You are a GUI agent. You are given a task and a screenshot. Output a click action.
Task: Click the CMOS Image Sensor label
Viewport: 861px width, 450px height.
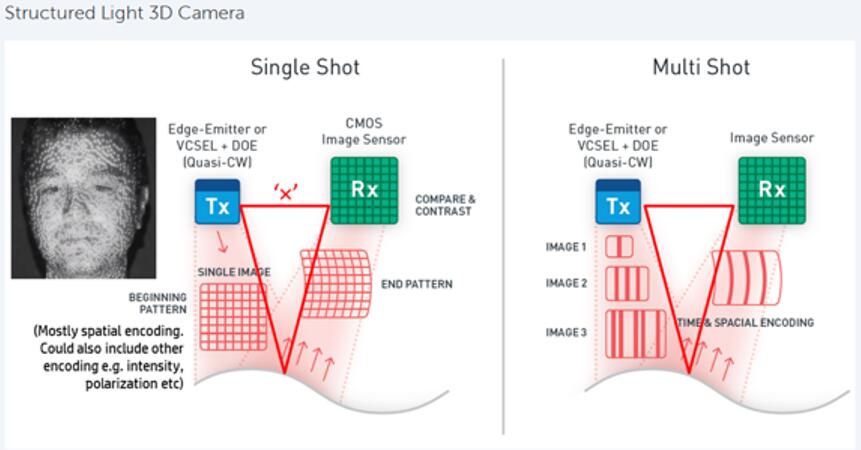(364, 132)
